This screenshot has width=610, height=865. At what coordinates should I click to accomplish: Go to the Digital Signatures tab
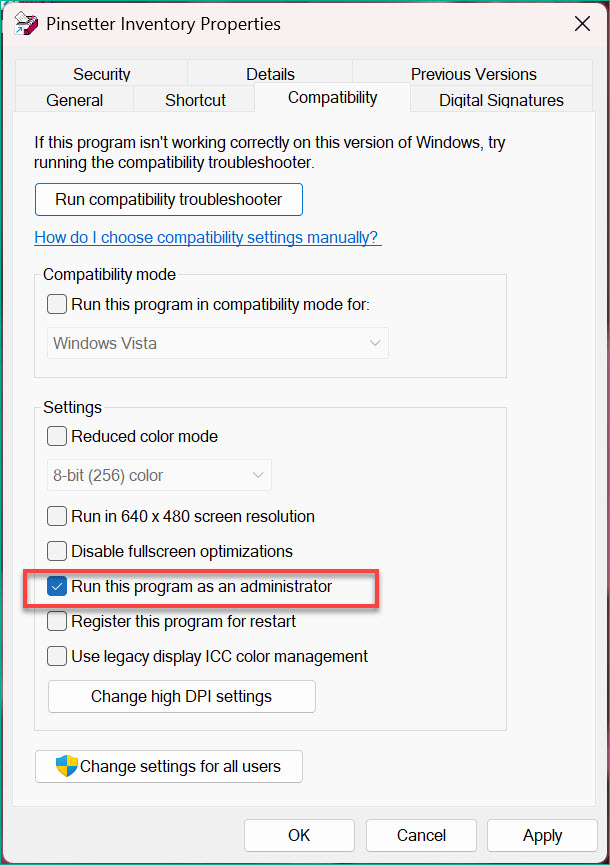pyautogui.click(x=501, y=100)
